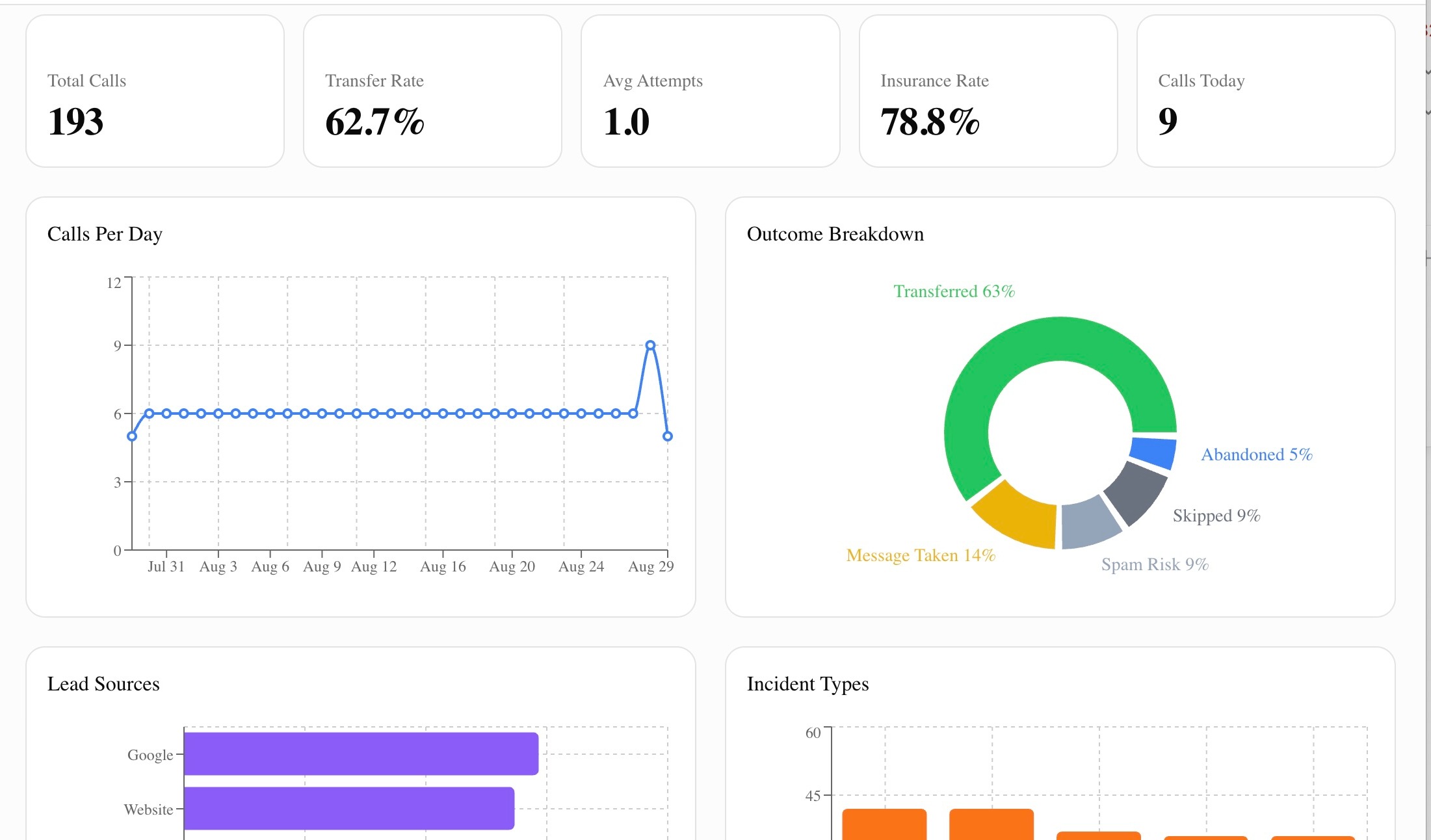
Task: Click the Aug 29 axis label
Action: 651,566
